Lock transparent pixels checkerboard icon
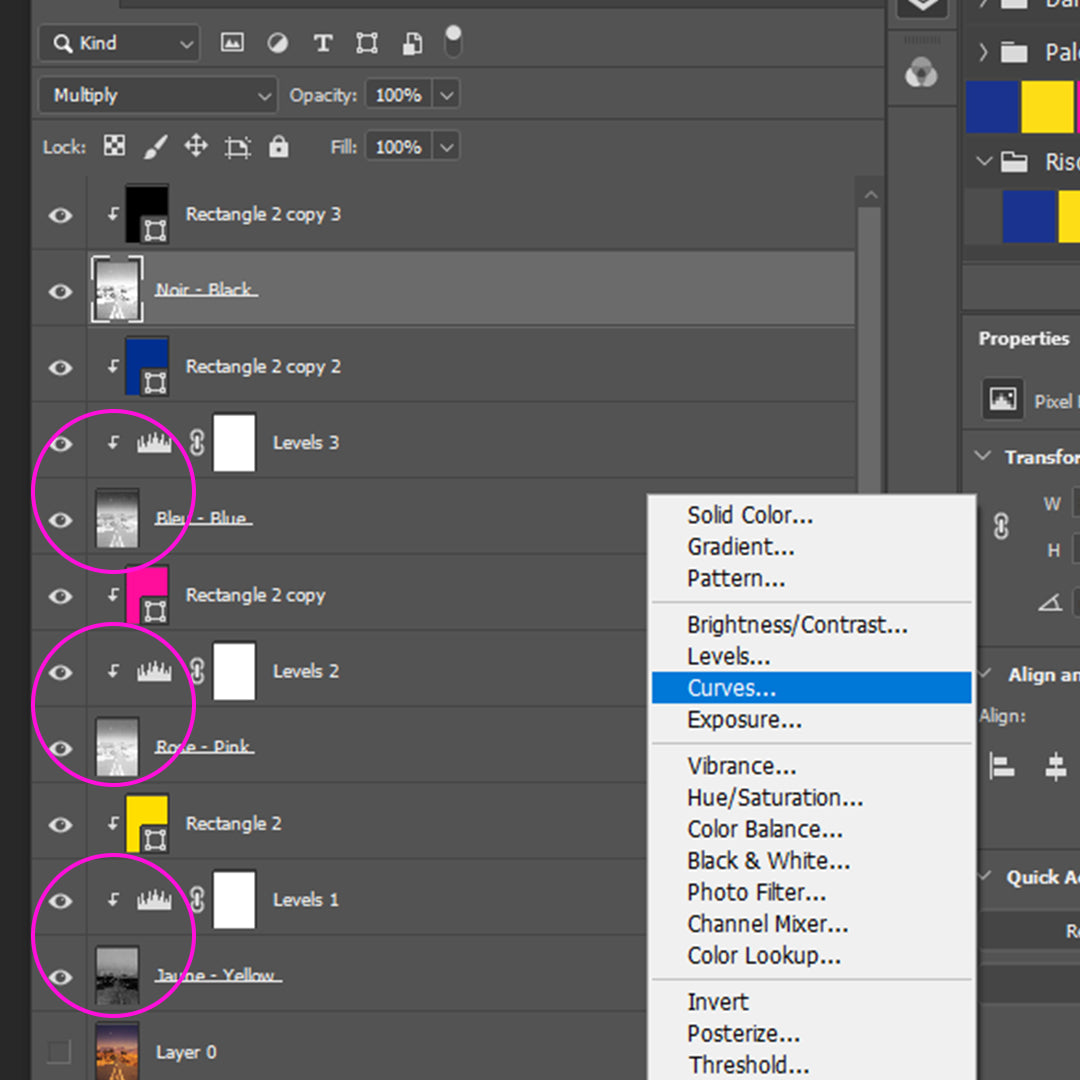Image resolution: width=1080 pixels, height=1080 pixels. tap(115, 147)
